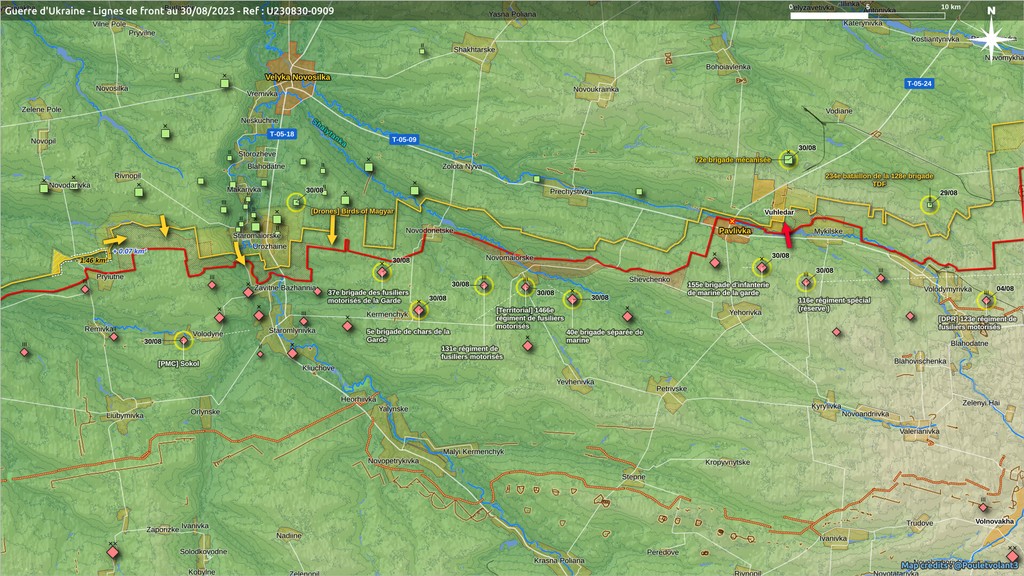Click the Shakhtarske village label
The image size is (1024, 576).
coord(474,50)
